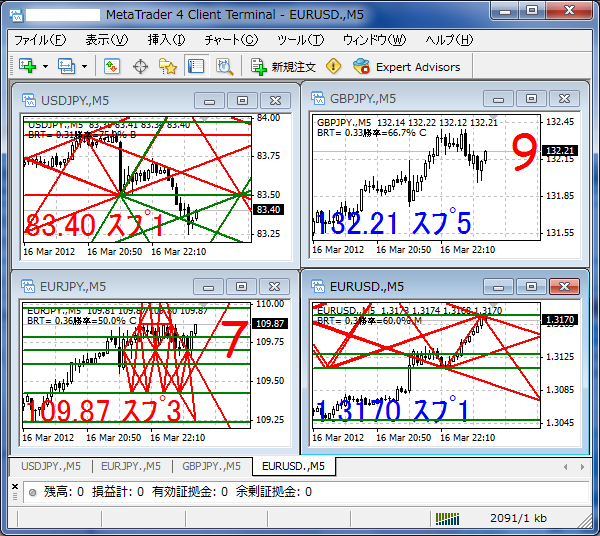Image resolution: width=600 pixels, height=536 pixels.
Task: Open the ツール(T) menu
Action: point(300,40)
